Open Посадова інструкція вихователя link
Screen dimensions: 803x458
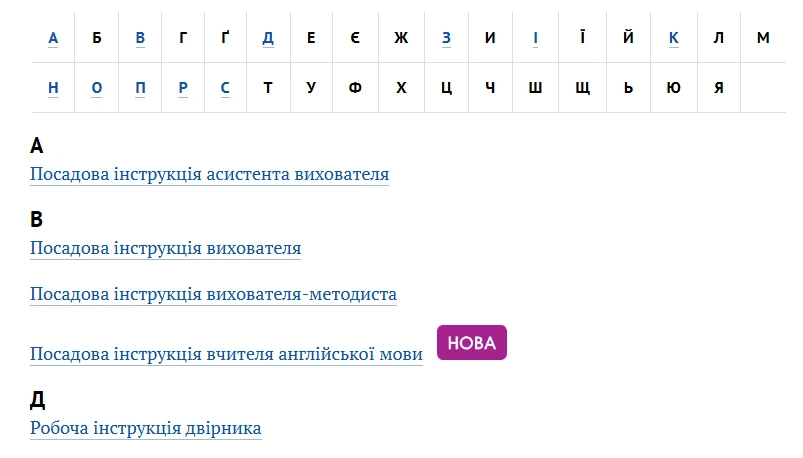coord(165,248)
